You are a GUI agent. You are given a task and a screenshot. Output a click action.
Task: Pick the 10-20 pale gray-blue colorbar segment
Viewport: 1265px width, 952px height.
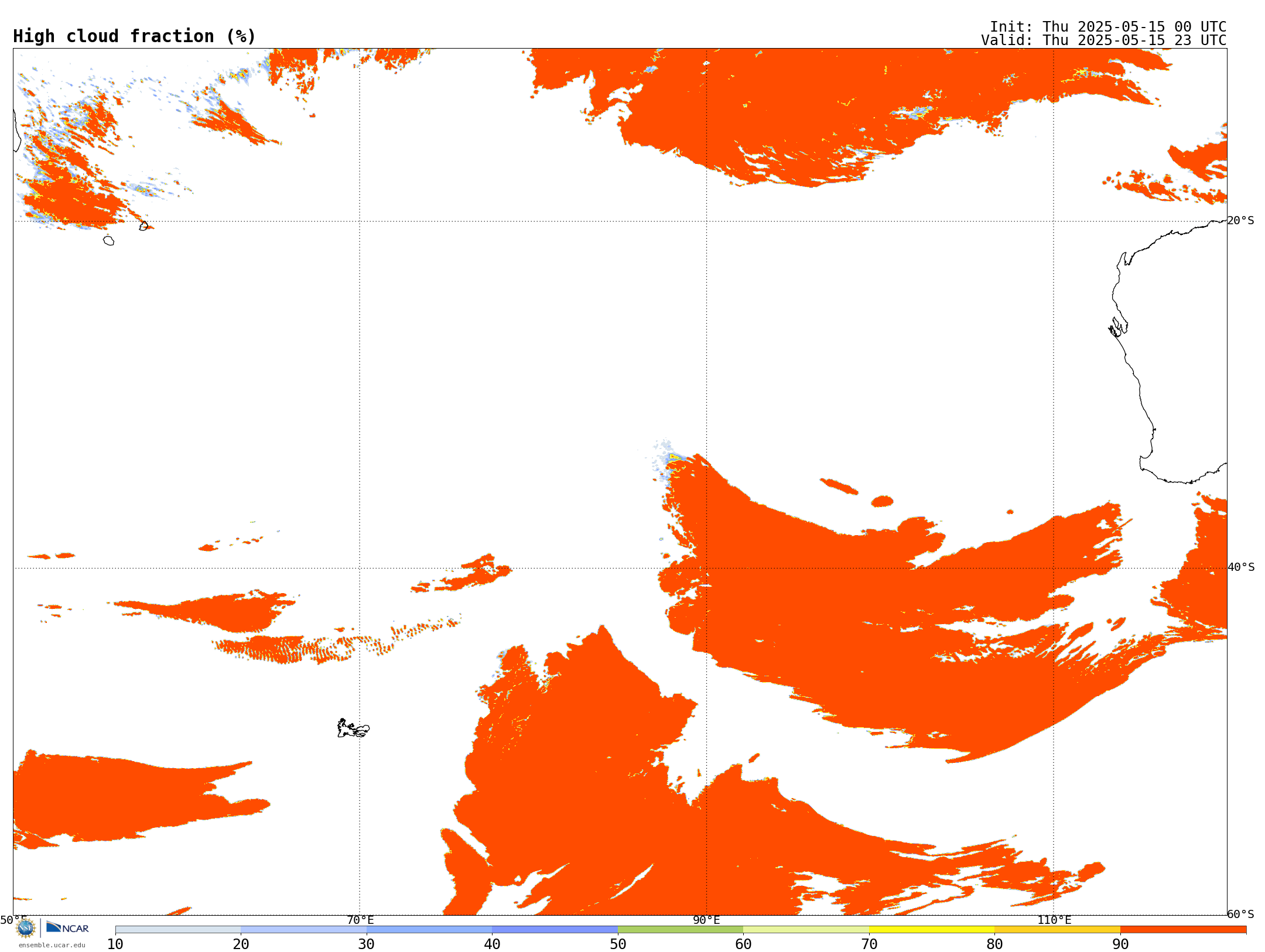[x=178, y=930]
